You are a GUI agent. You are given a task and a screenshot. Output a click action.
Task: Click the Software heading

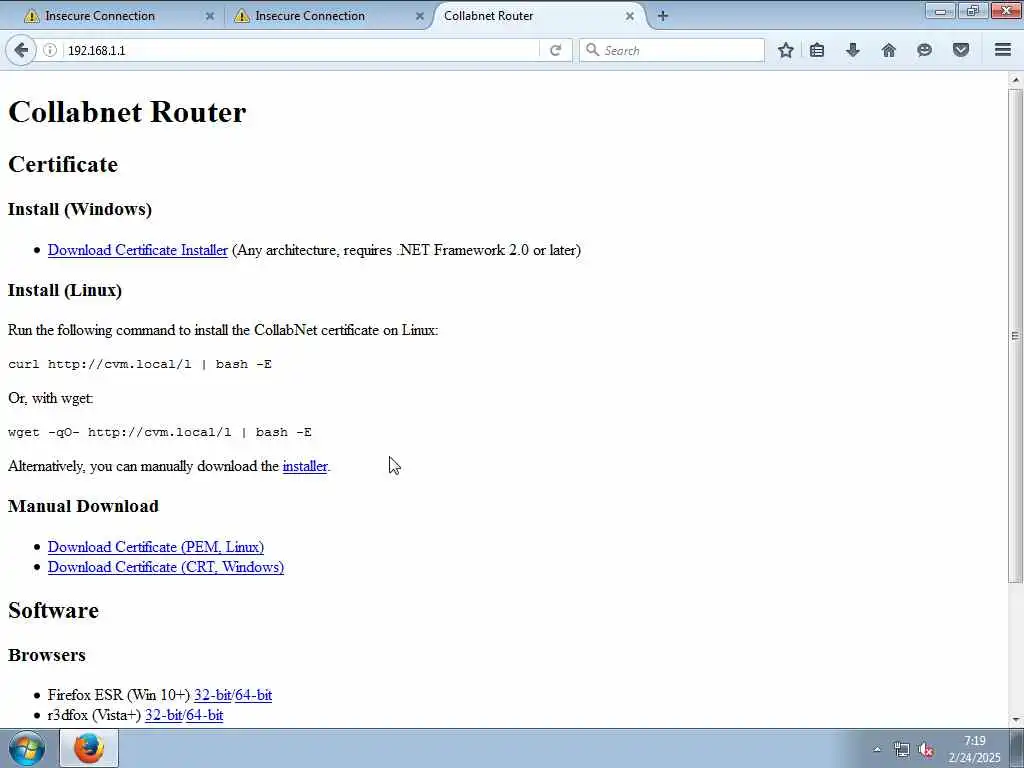(54, 611)
